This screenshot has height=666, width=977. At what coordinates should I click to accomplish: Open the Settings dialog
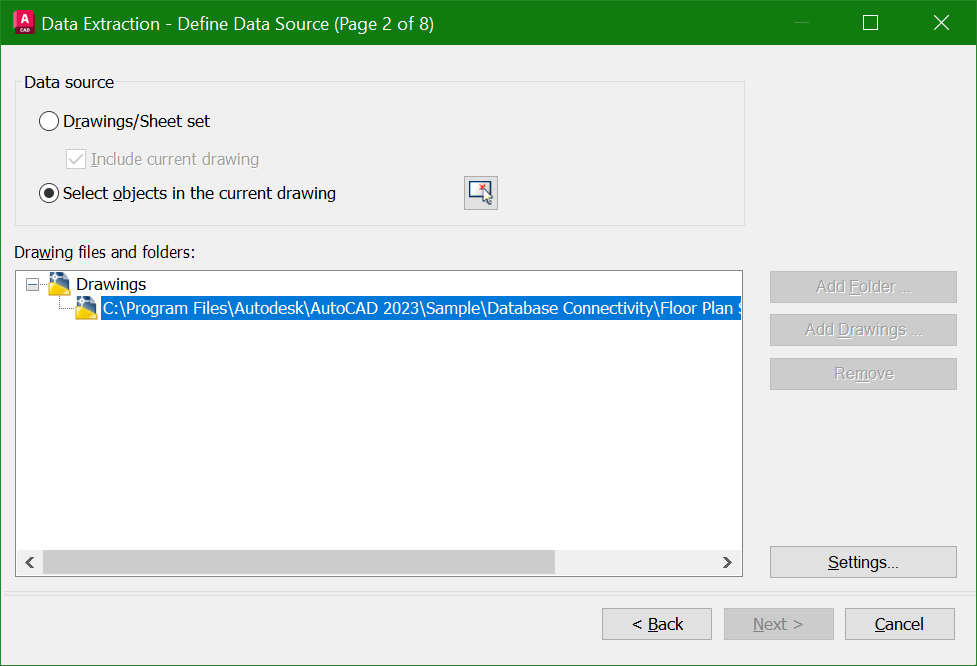pos(863,562)
